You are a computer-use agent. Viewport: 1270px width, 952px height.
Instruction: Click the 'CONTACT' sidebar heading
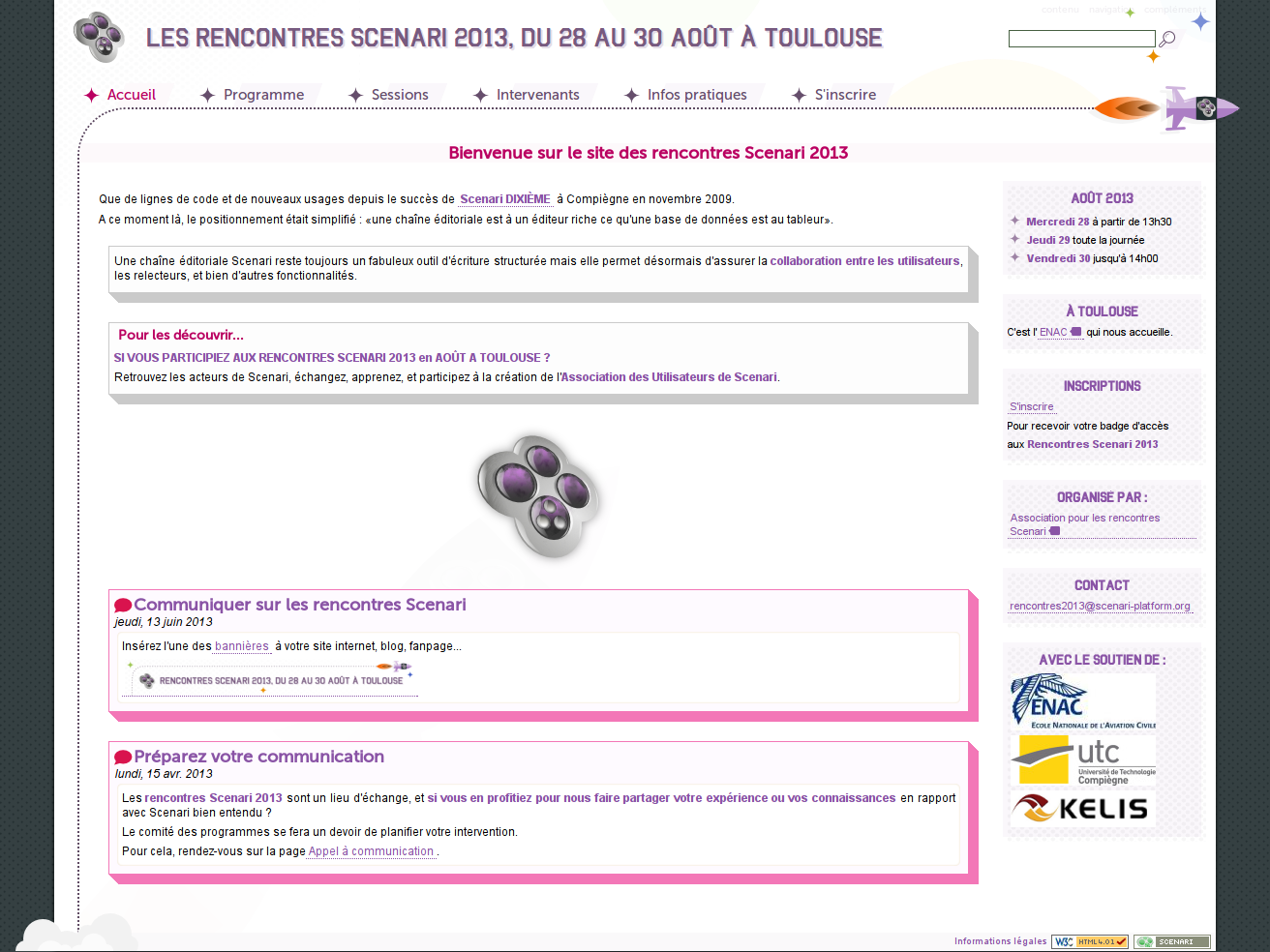tap(1103, 585)
